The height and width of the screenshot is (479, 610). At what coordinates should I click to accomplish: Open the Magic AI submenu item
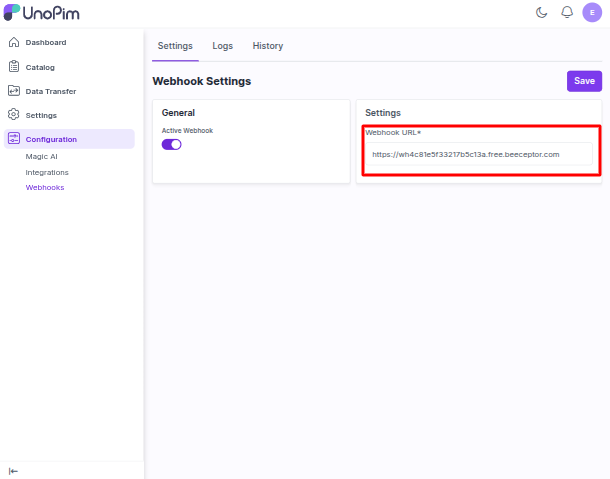(x=41, y=157)
